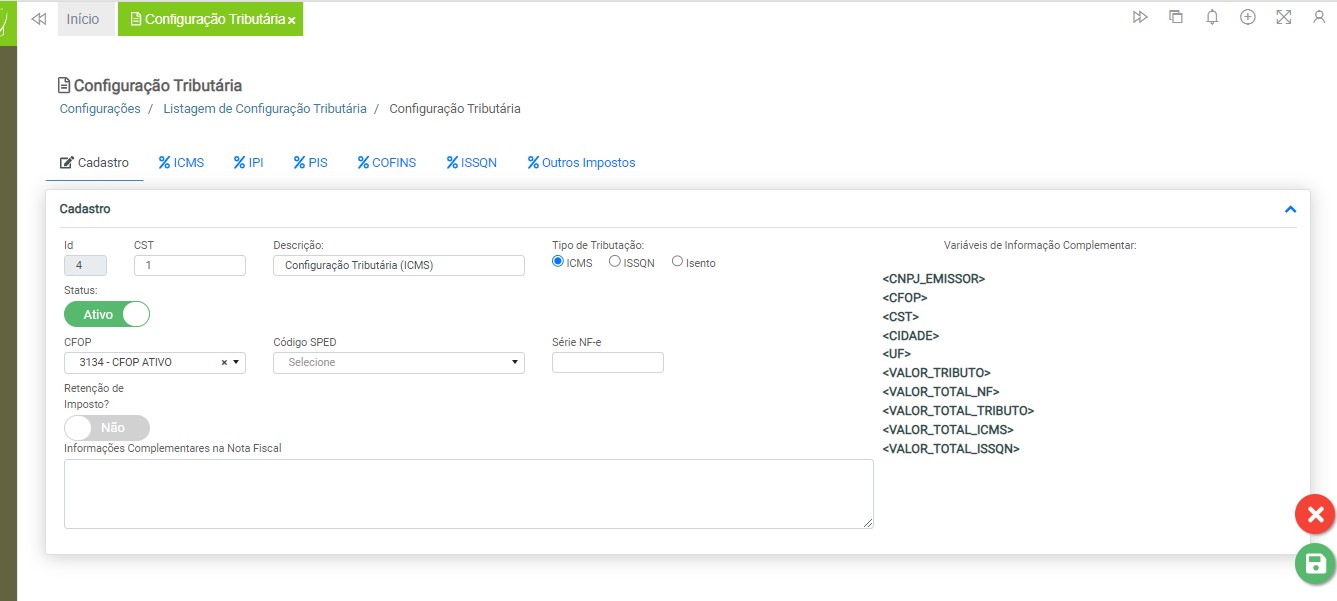Click the green save floppy disk button

(1315, 564)
